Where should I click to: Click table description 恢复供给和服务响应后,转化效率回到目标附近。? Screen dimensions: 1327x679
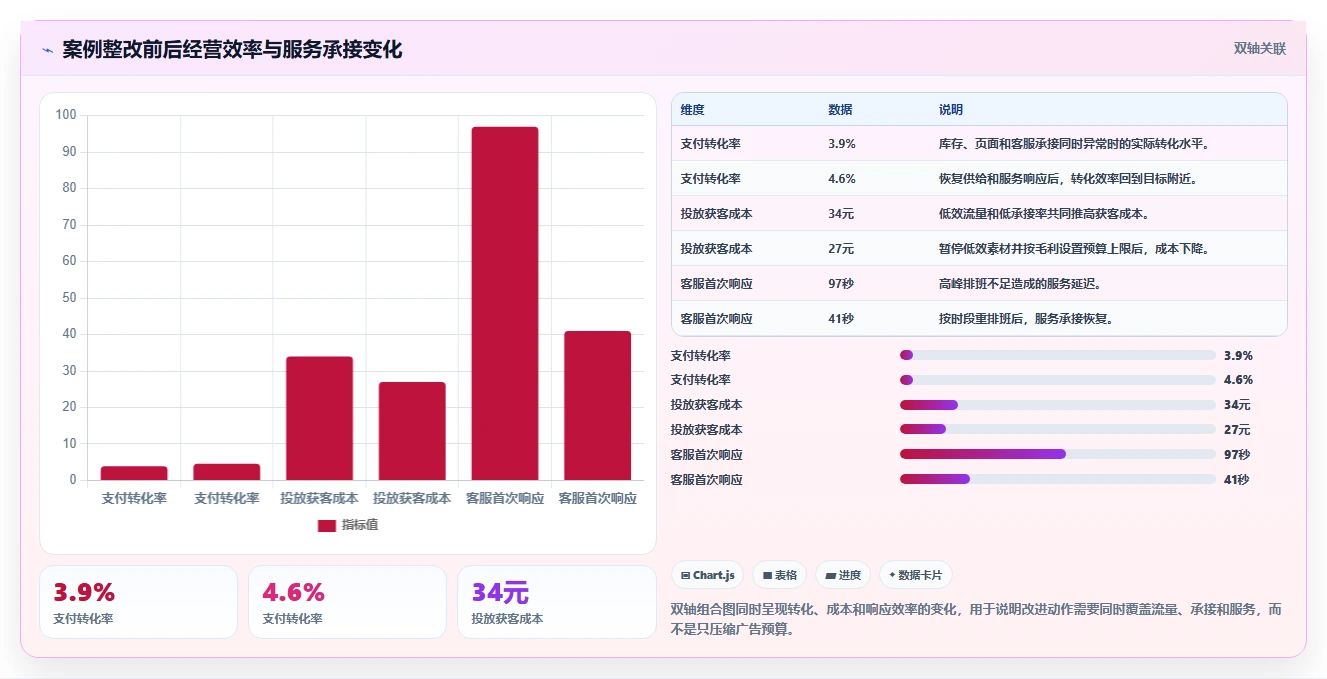click(1068, 179)
